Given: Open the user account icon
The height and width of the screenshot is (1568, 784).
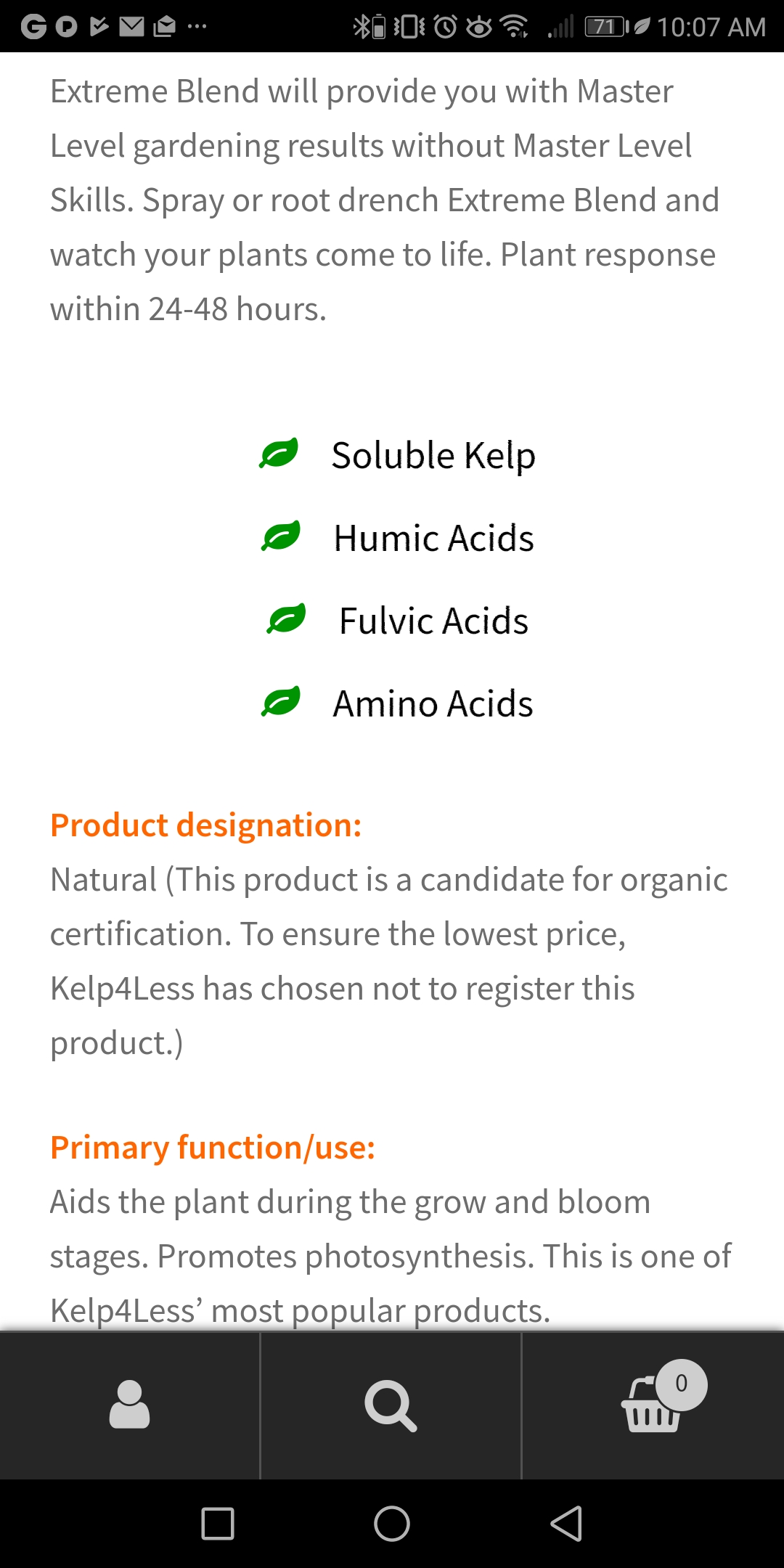Looking at the screenshot, I should [129, 1405].
